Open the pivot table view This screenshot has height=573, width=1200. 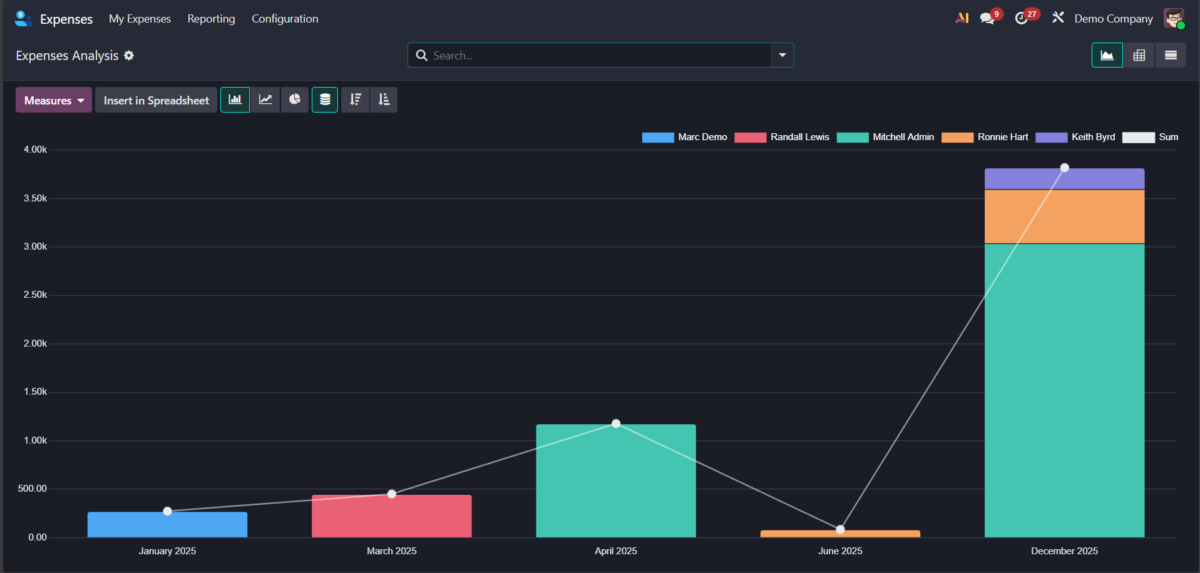coord(1139,56)
